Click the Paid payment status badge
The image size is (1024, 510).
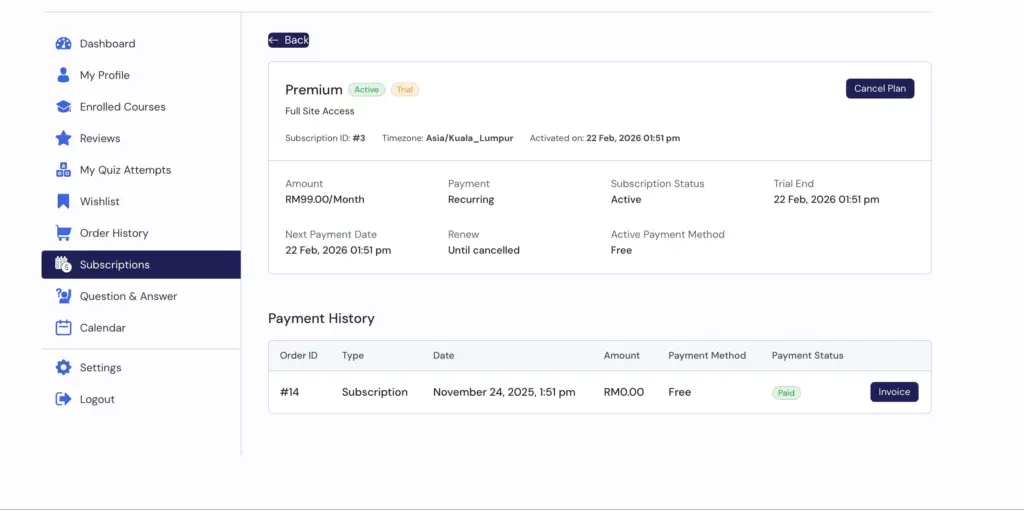tap(786, 393)
